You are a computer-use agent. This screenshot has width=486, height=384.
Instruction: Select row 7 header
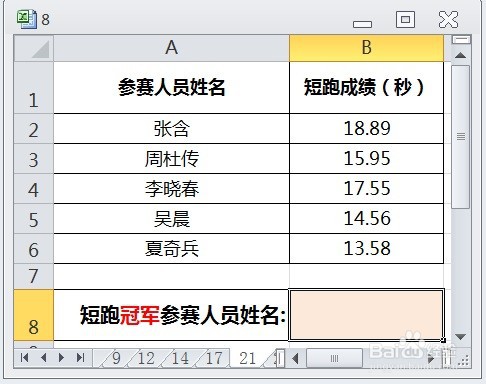(34, 277)
